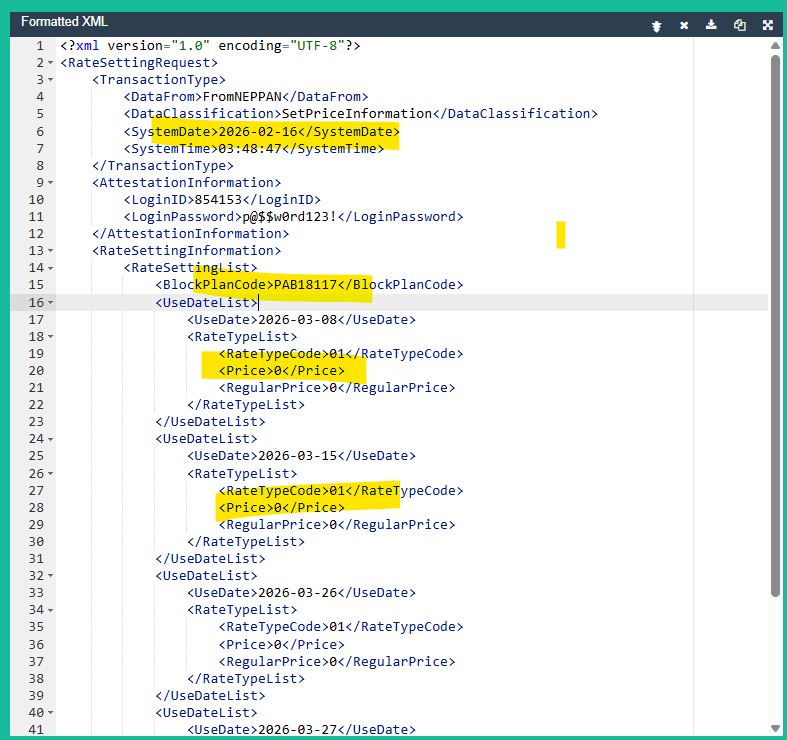
Task: Fold the RateTypeList arrow on line 34
Action: click(50, 610)
